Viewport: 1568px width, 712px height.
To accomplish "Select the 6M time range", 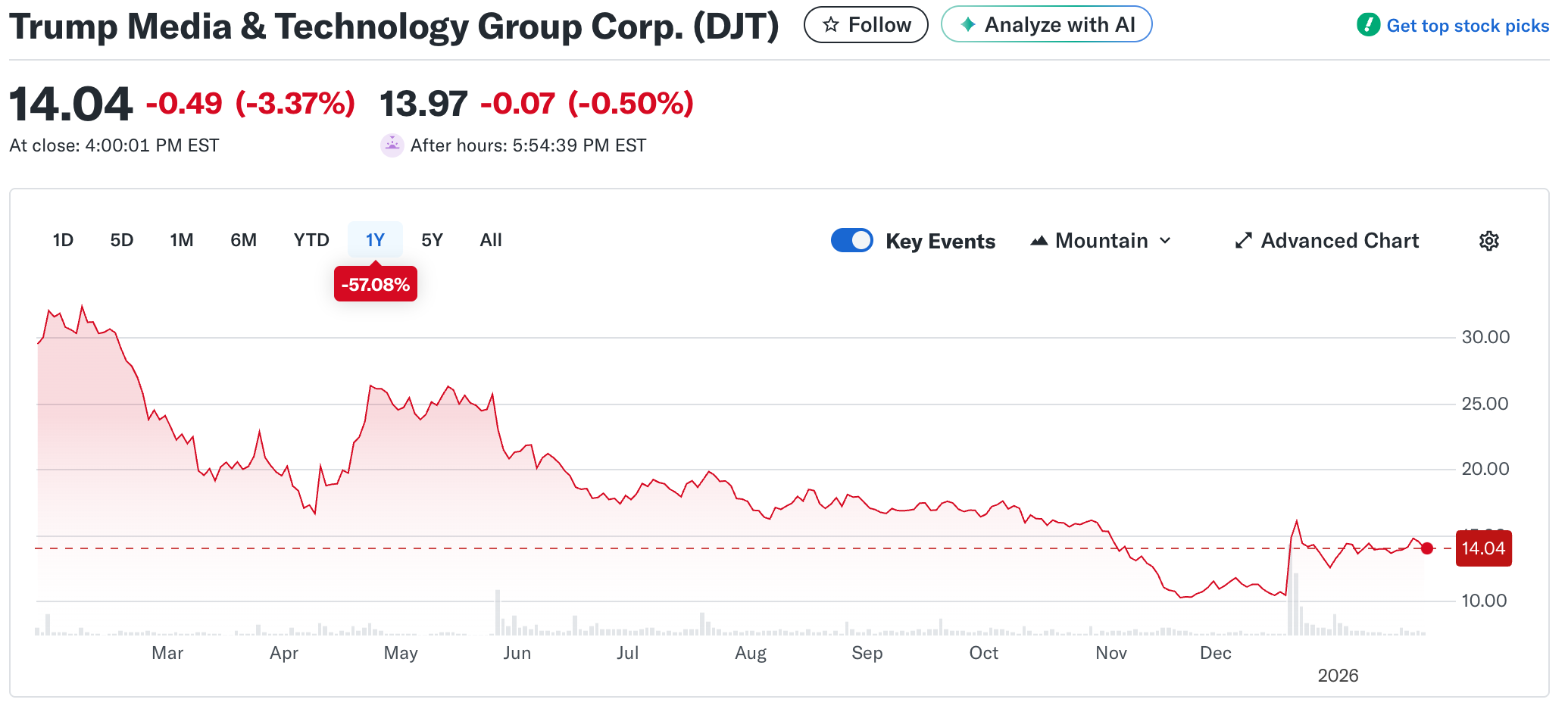I will tap(243, 240).
